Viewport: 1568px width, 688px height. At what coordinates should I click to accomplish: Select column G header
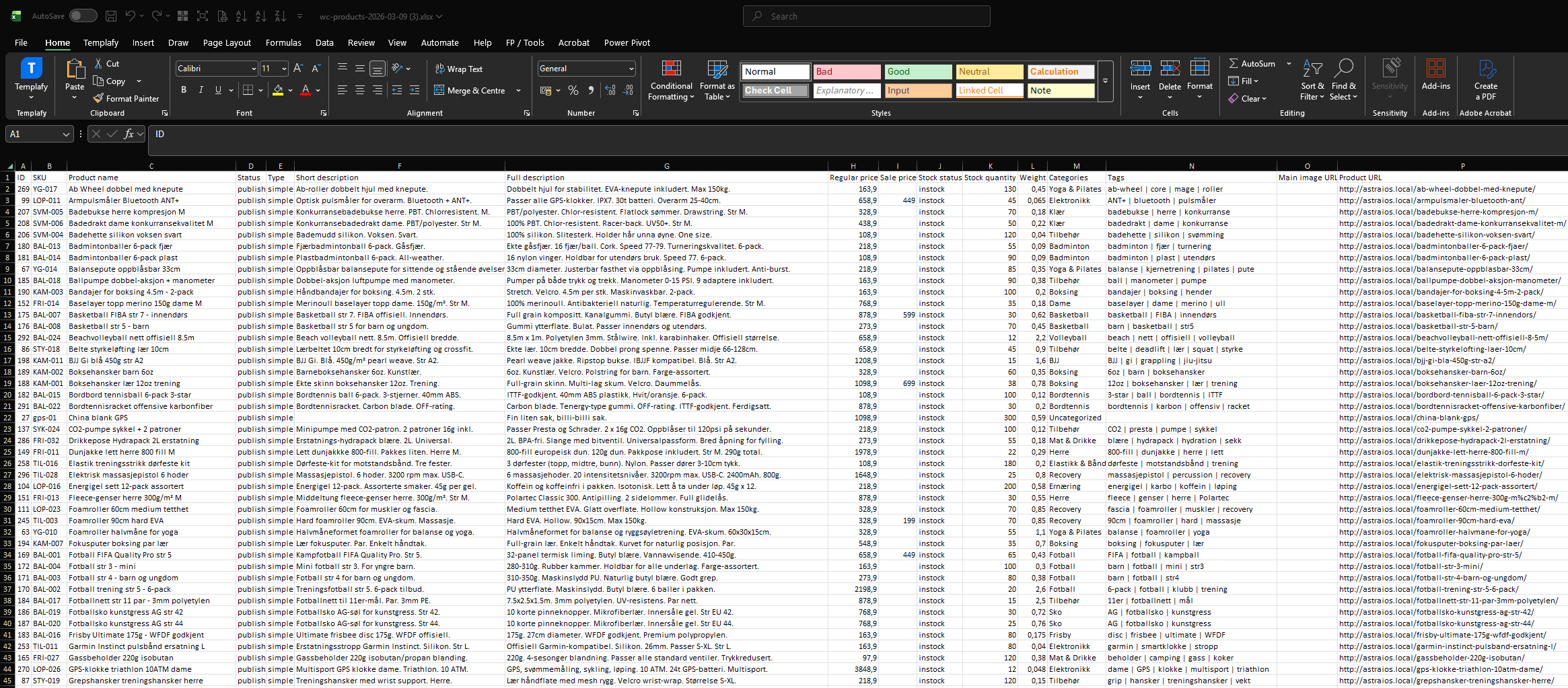point(666,166)
